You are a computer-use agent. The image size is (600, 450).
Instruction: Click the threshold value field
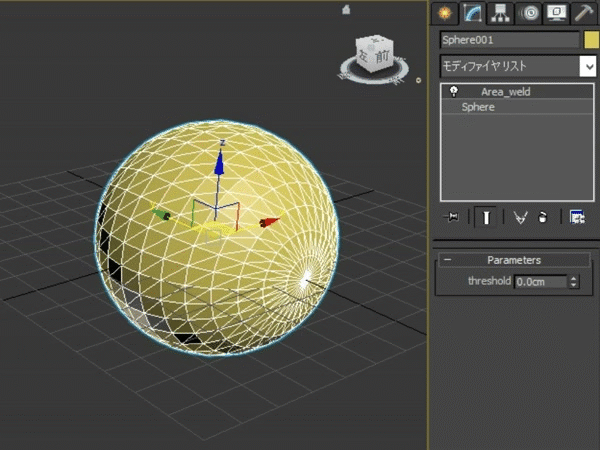click(x=540, y=282)
